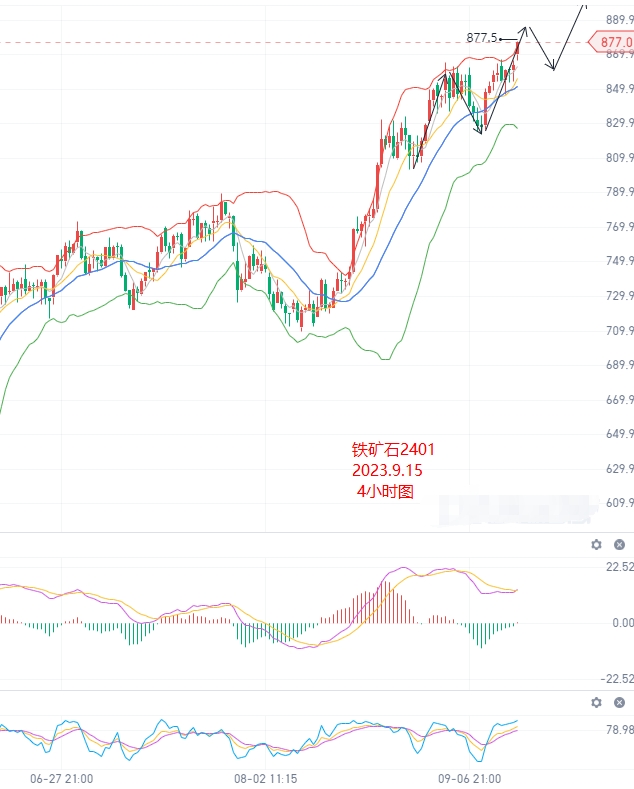
Task: Click the 08-02 11:15 time axis label
Action: point(266,779)
